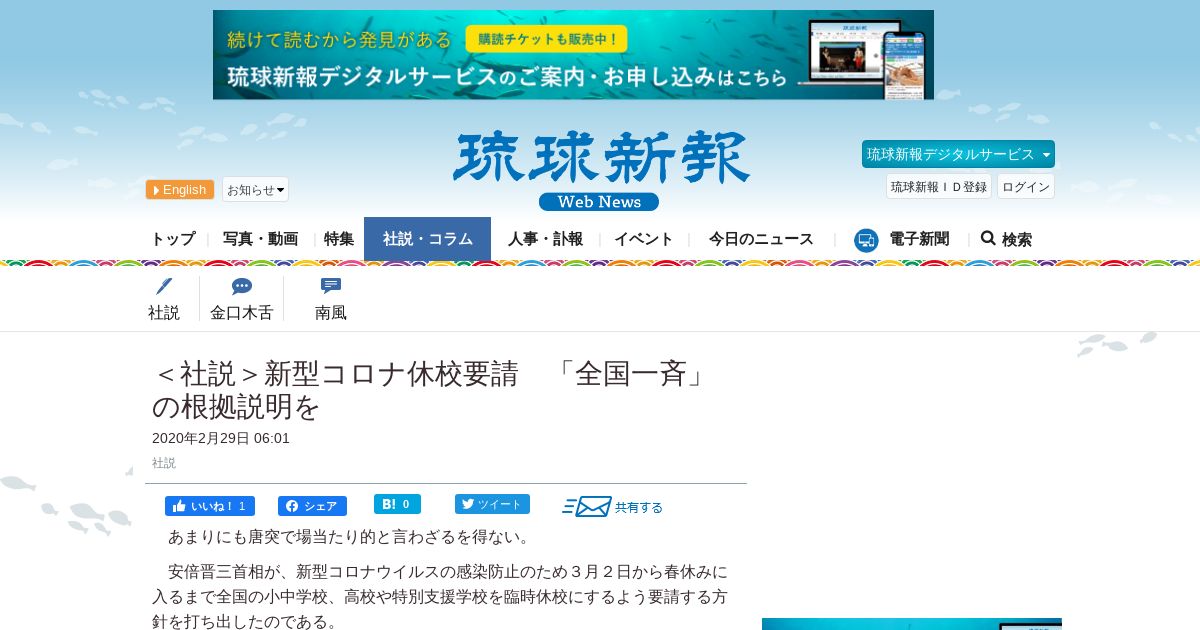Image resolution: width=1200 pixels, height=630 pixels.
Task: Open 特集 navigation item
Action: pyautogui.click(x=339, y=239)
